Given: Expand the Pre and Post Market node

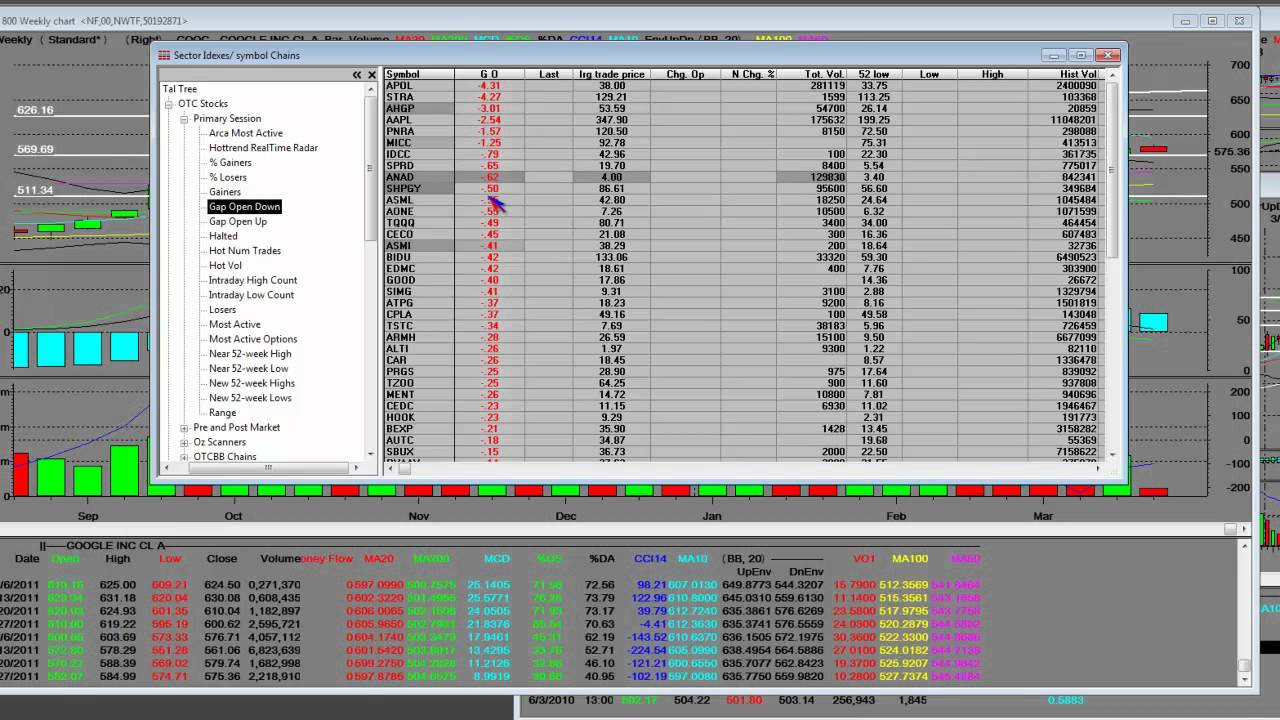Looking at the screenshot, I should pos(184,428).
